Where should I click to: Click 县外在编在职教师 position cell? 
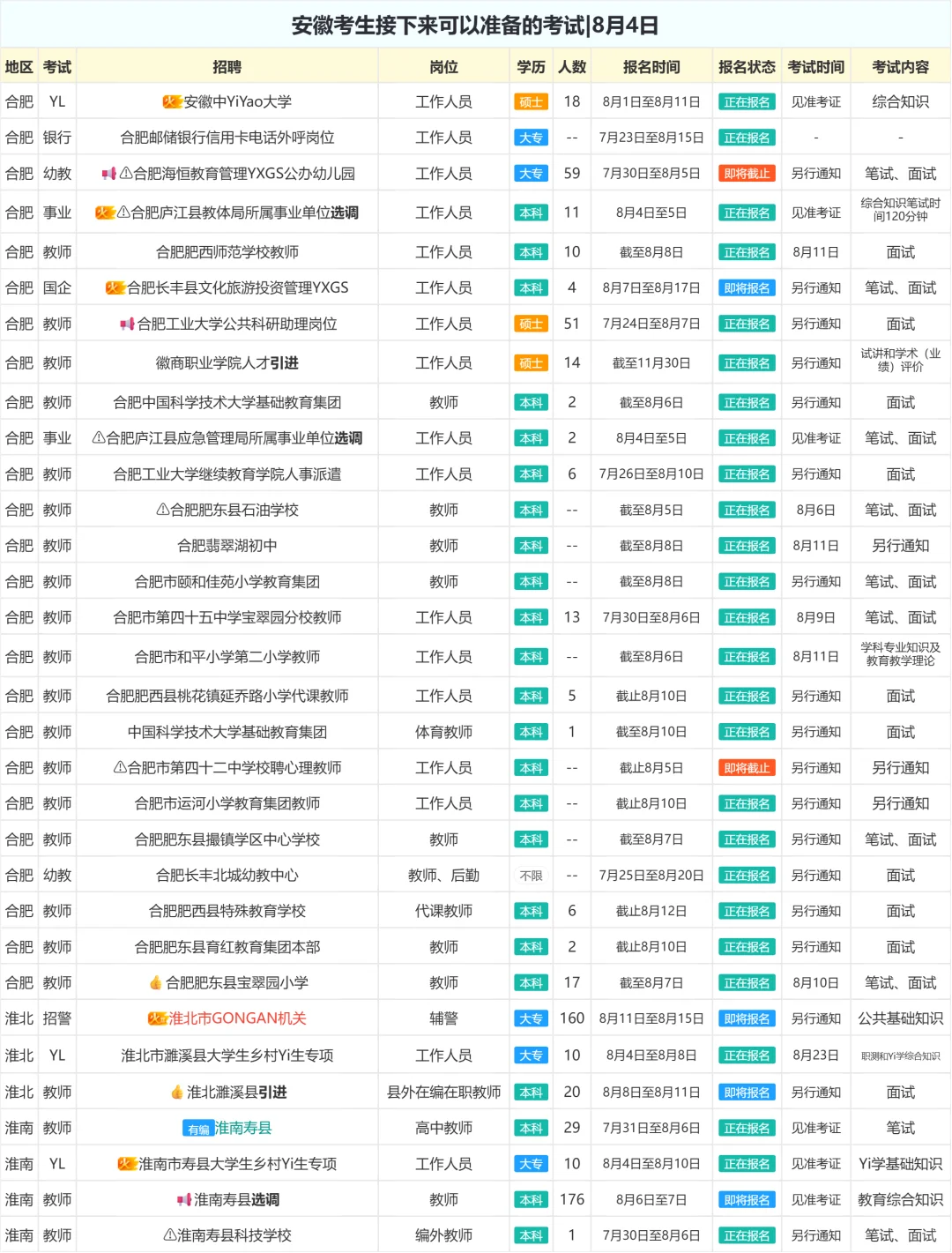(x=444, y=1093)
